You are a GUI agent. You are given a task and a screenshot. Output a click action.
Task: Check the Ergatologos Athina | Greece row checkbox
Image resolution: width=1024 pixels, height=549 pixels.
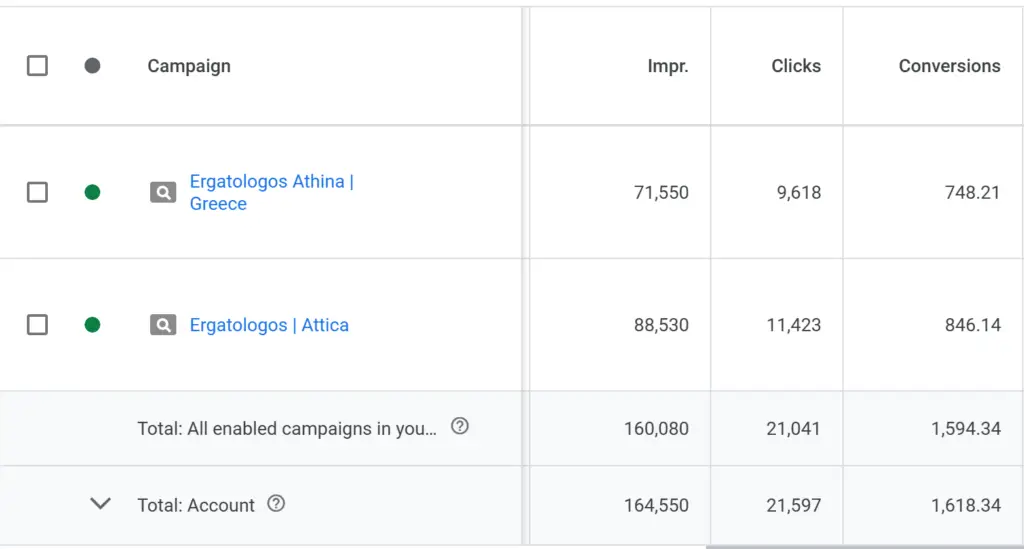pos(37,192)
